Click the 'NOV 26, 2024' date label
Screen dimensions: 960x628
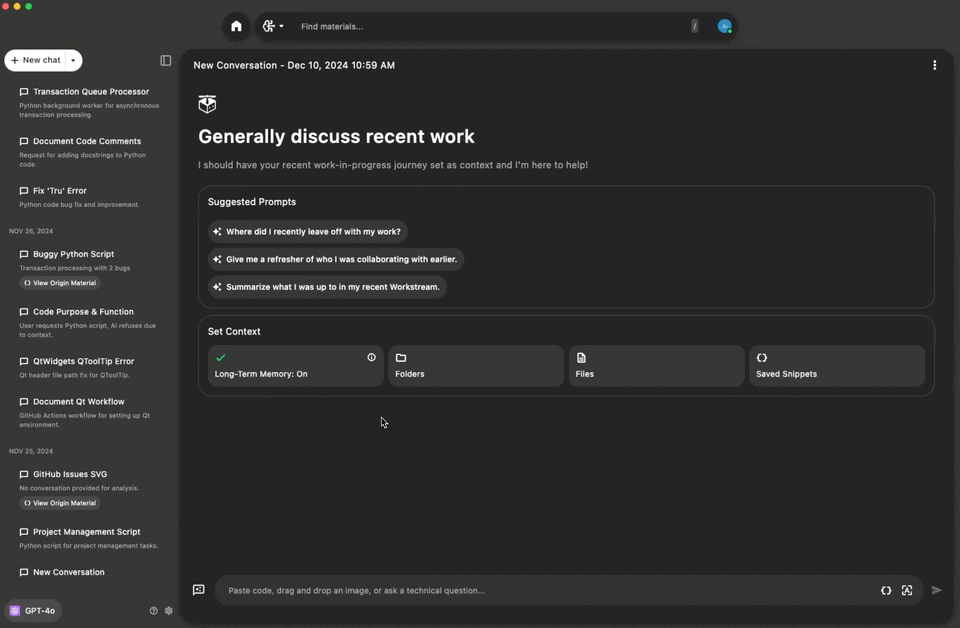31,231
